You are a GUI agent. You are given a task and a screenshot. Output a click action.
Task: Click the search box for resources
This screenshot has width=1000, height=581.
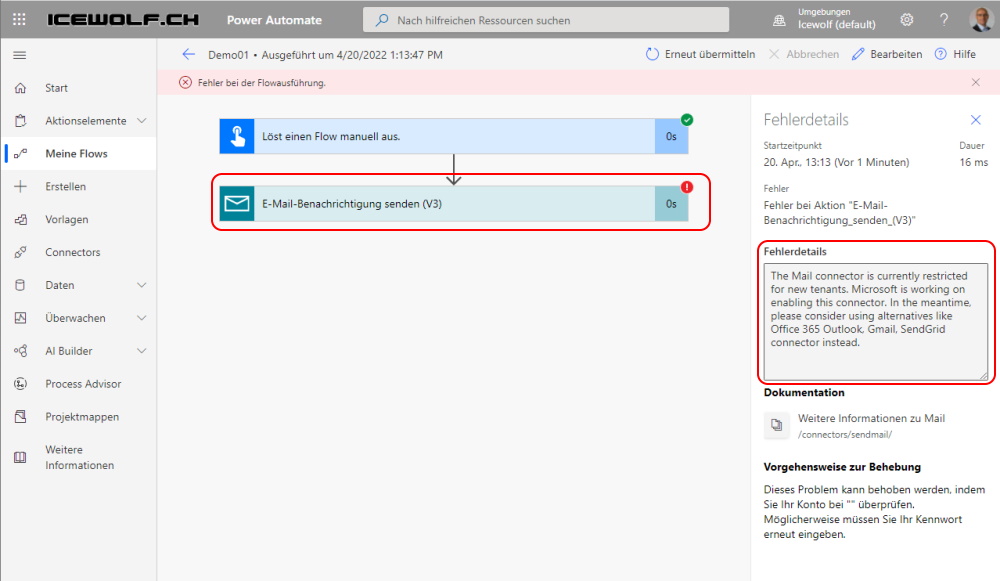[x=546, y=20]
